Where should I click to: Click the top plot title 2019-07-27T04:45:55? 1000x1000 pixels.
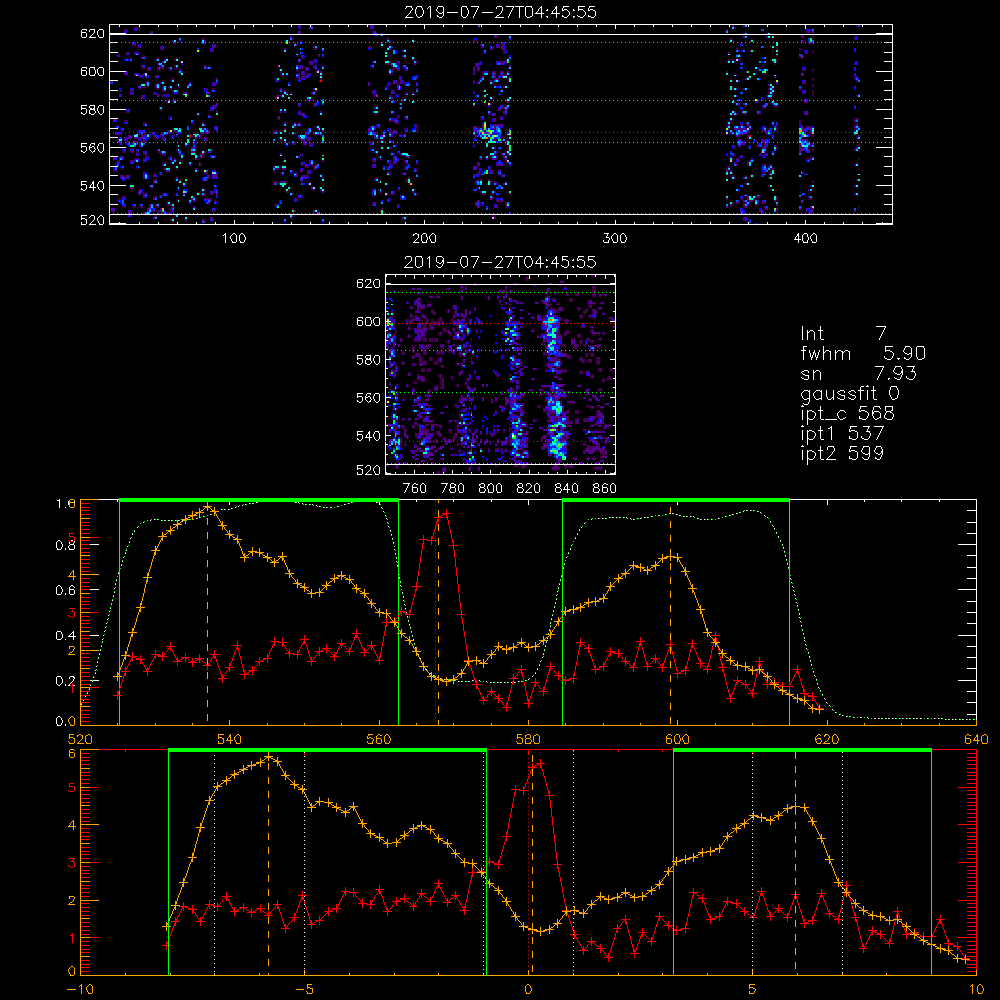(500, 12)
